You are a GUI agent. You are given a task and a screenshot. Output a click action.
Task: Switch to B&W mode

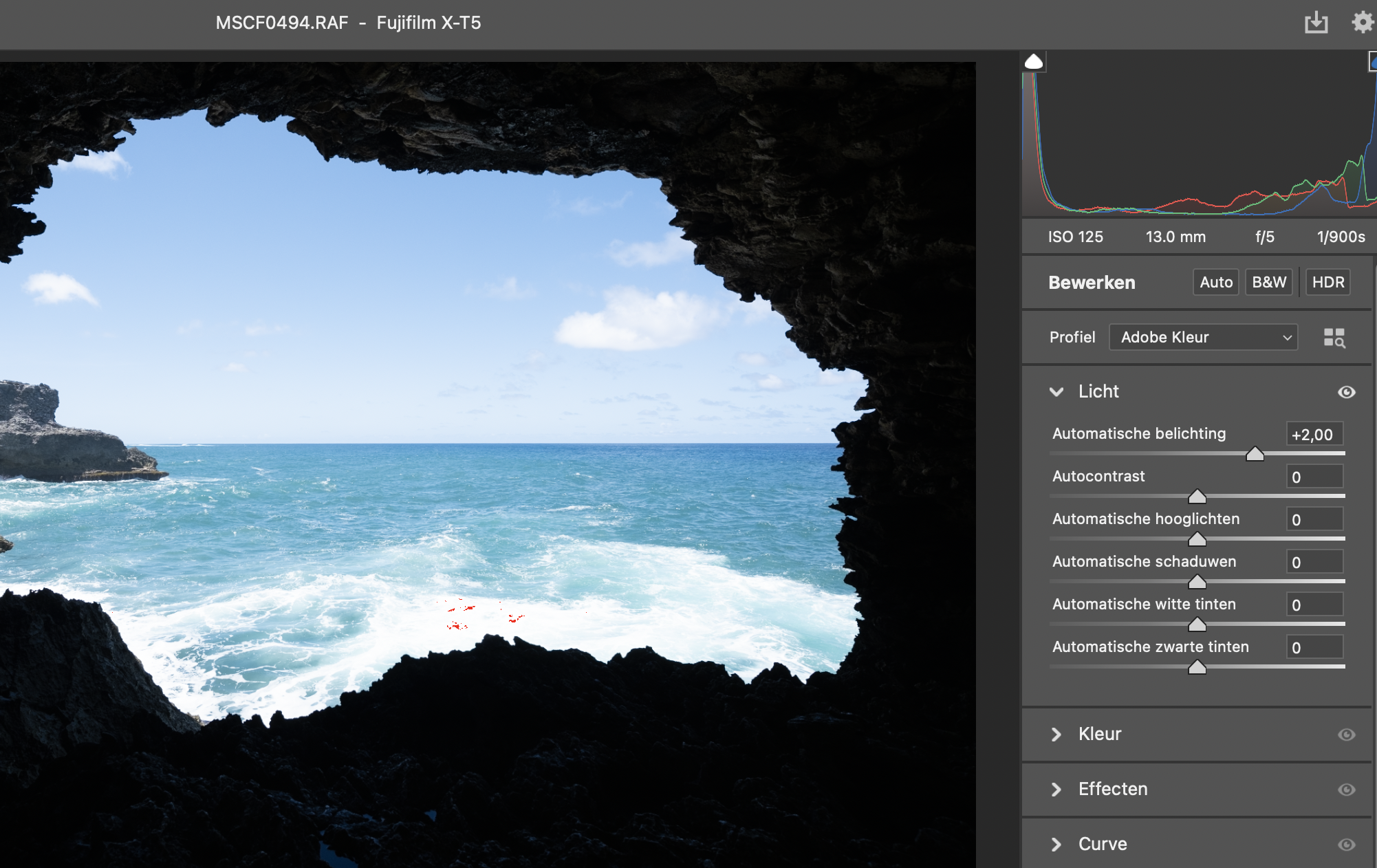tap(1268, 283)
